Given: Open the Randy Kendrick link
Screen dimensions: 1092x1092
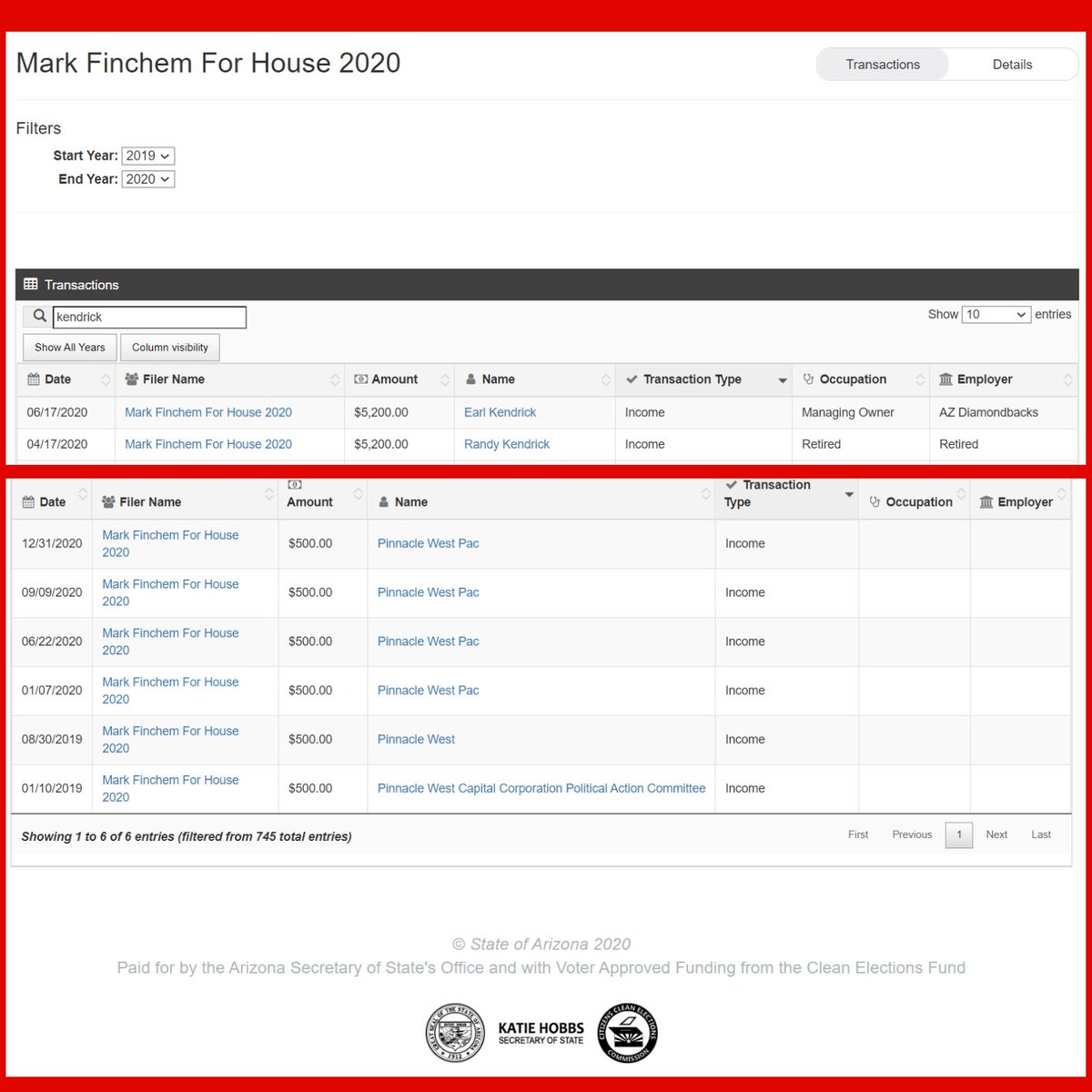Looking at the screenshot, I should pyautogui.click(x=507, y=444).
